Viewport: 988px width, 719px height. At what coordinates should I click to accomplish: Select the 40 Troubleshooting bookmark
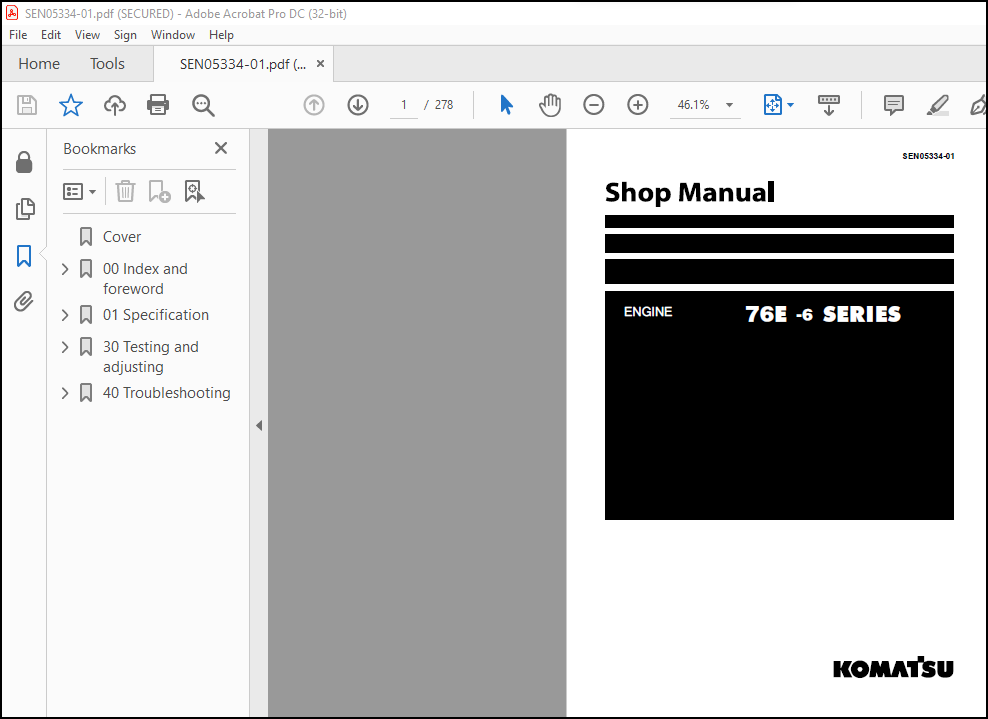[x=166, y=393]
